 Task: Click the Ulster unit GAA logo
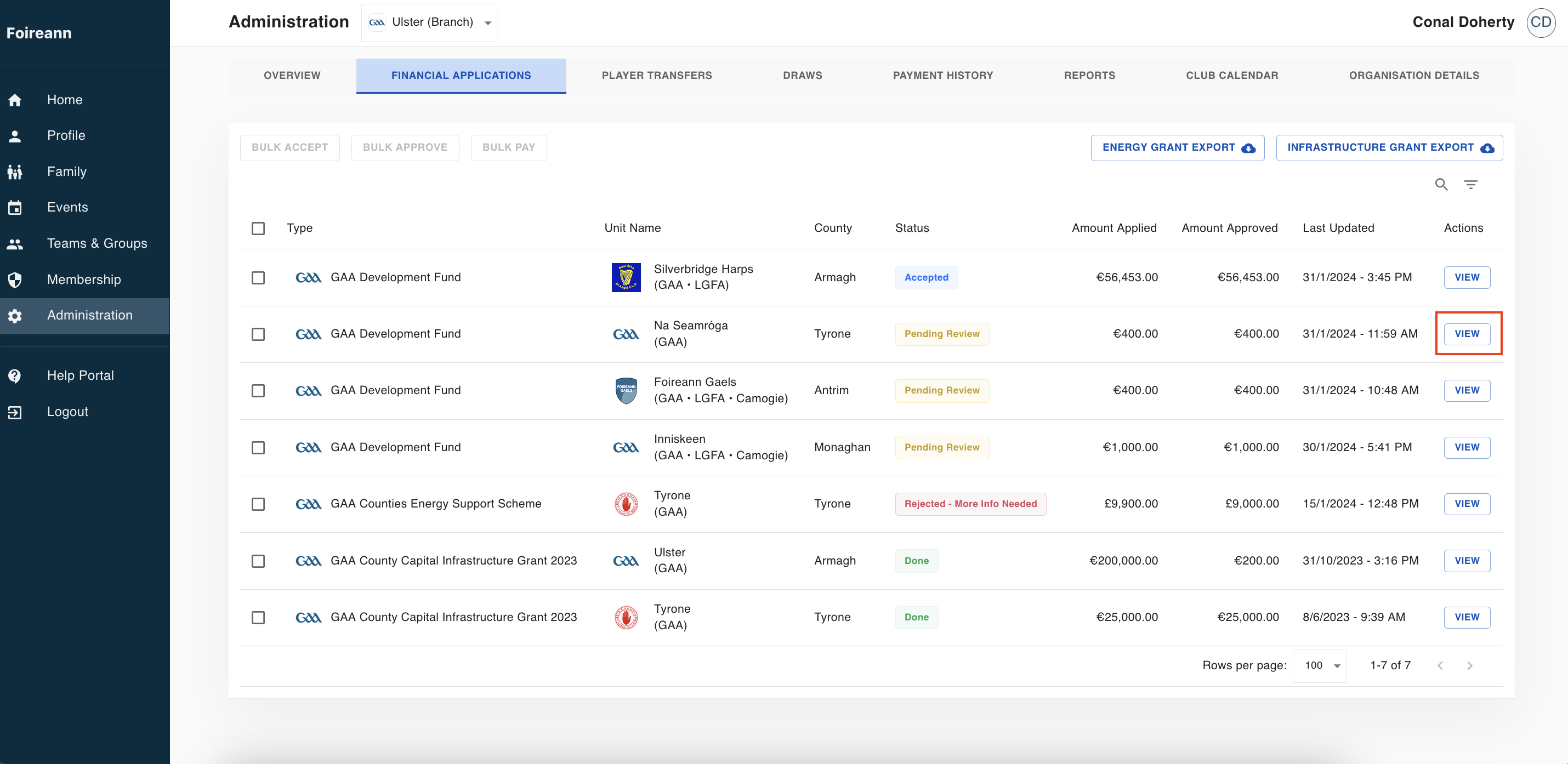626,561
